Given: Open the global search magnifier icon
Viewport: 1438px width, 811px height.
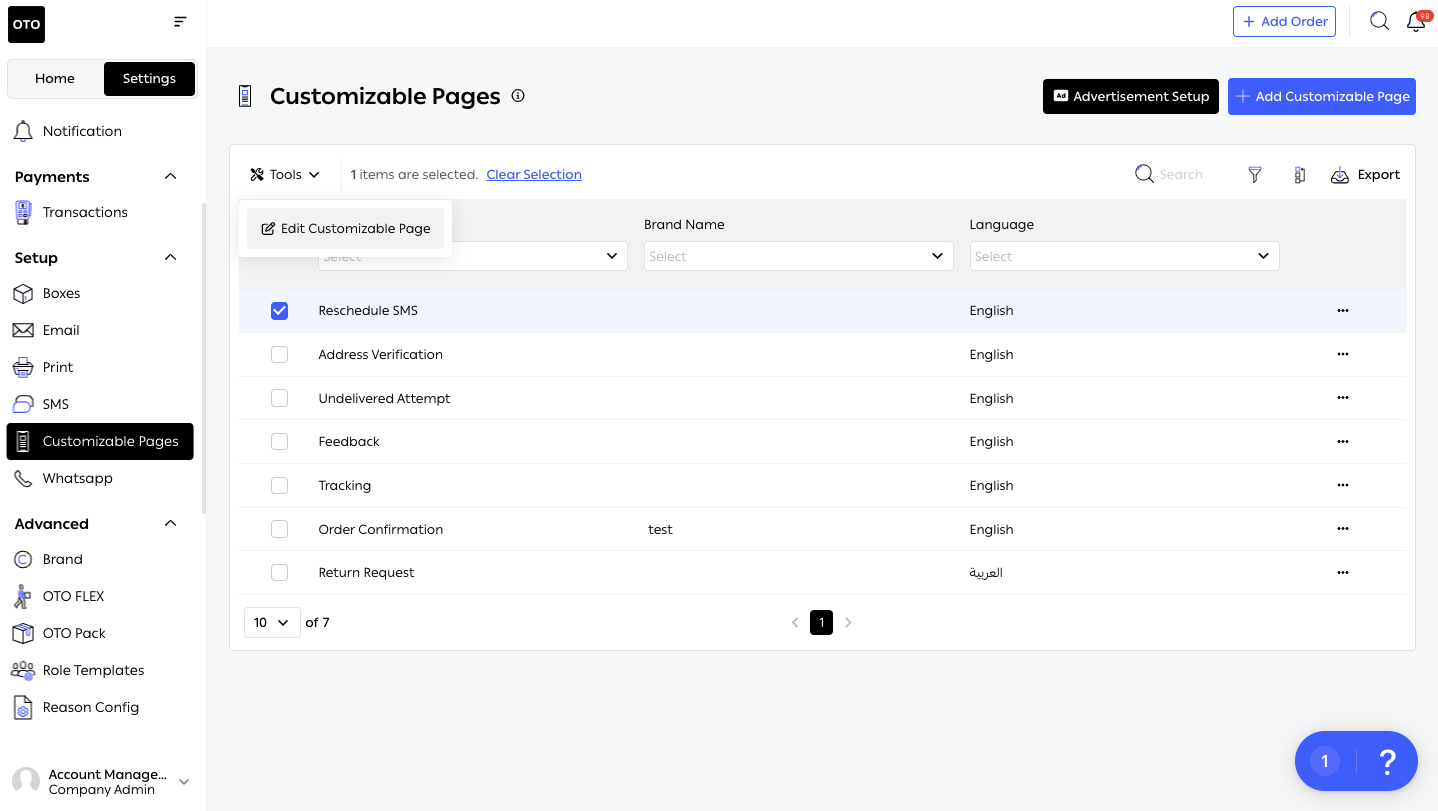Looking at the screenshot, I should click(1379, 21).
